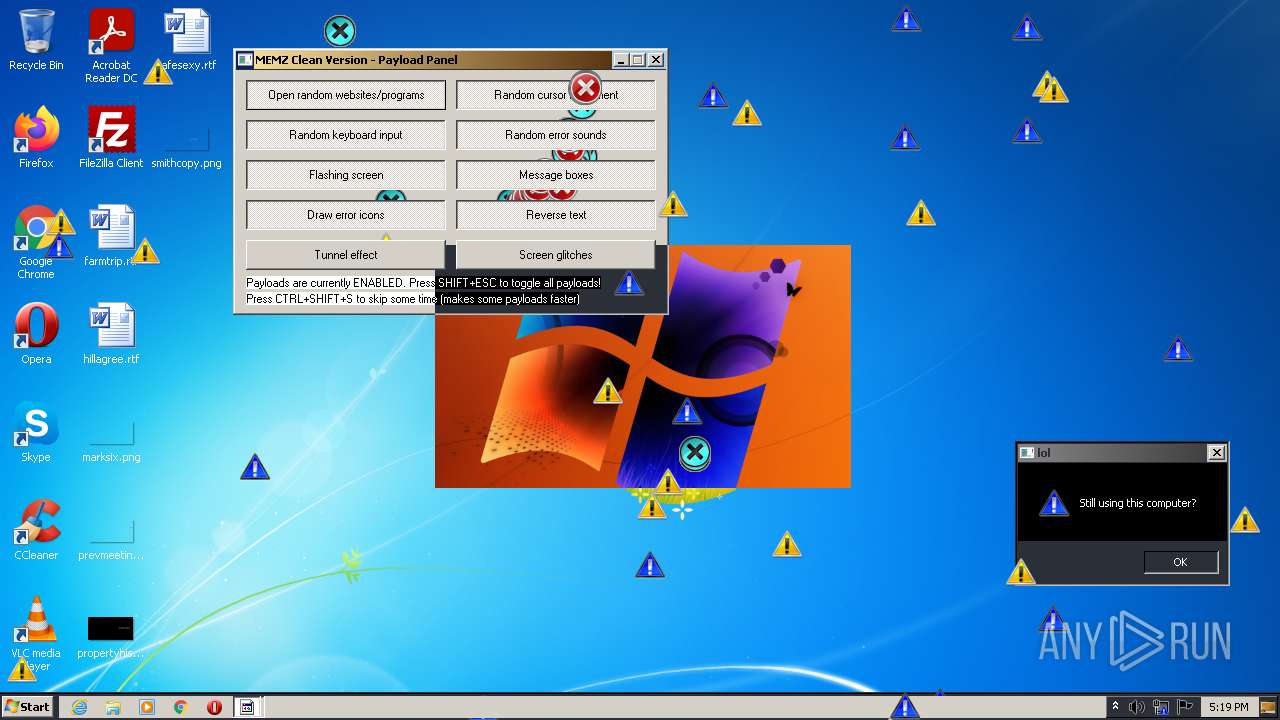Screen dimensions: 1280x720
Task: Toggle Draw error icons payload
Action: tap(346, 215)
